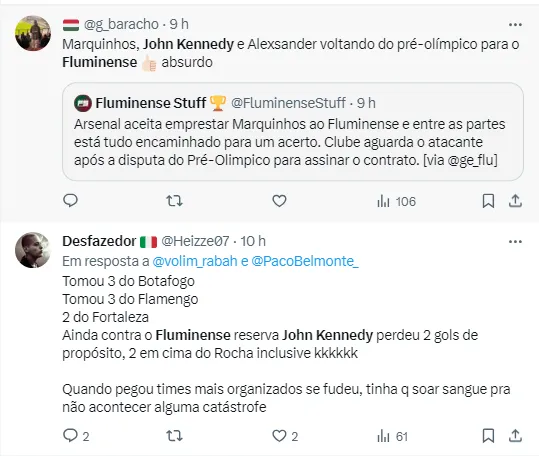Go to @Heizze07 handle profile

[195, 241]
